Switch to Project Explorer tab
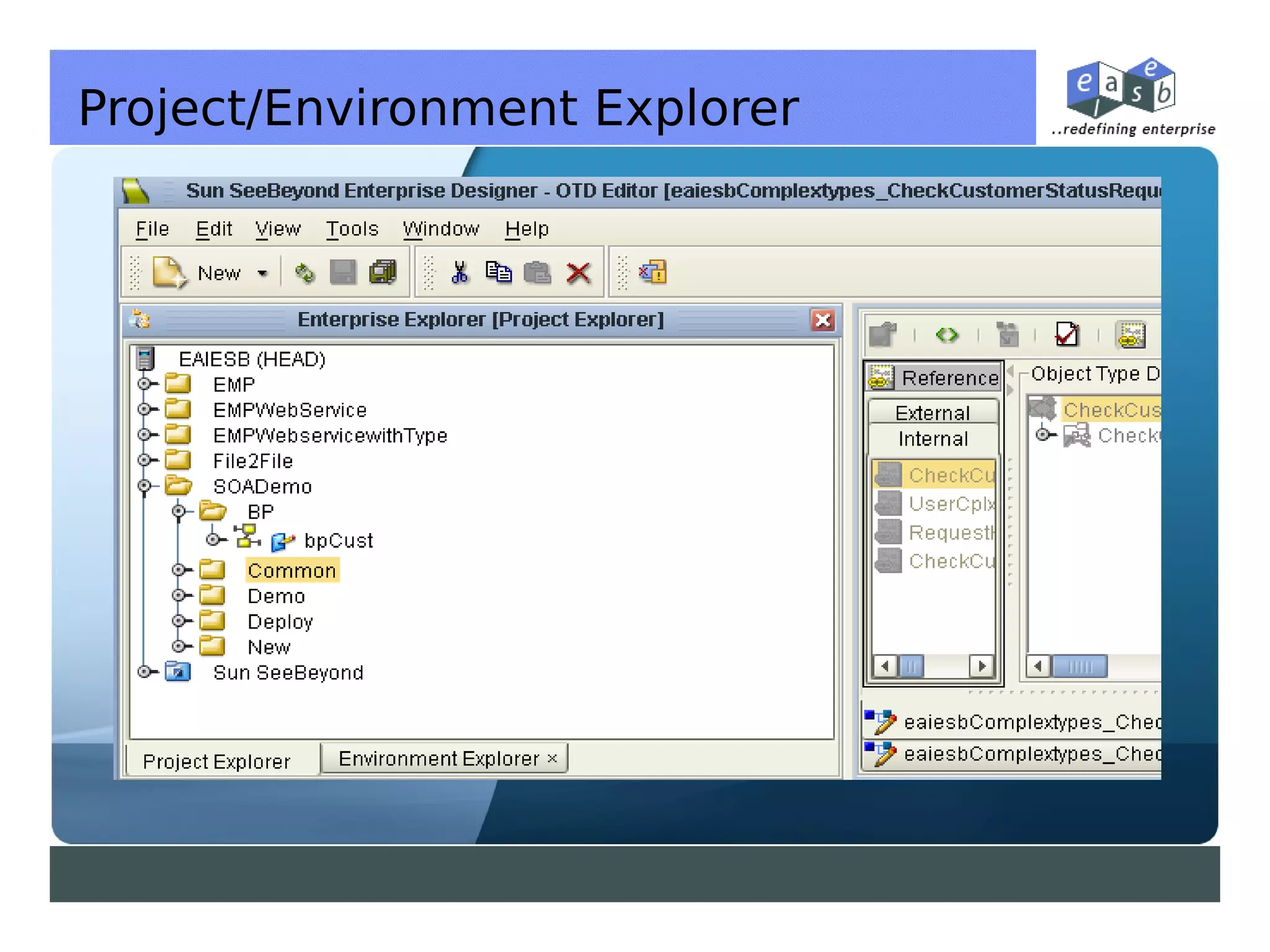 tap(216, 761)
